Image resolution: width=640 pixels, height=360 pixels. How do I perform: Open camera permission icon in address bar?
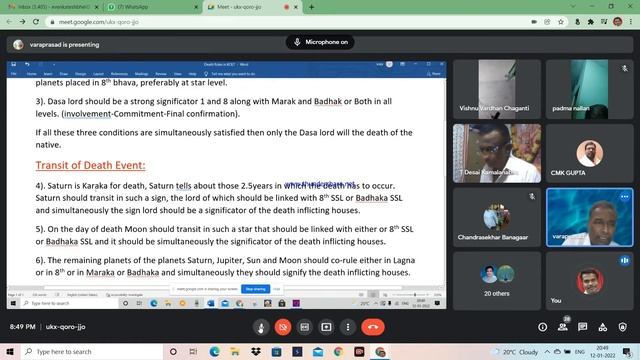pyautogui.click(x=534, y=22)
